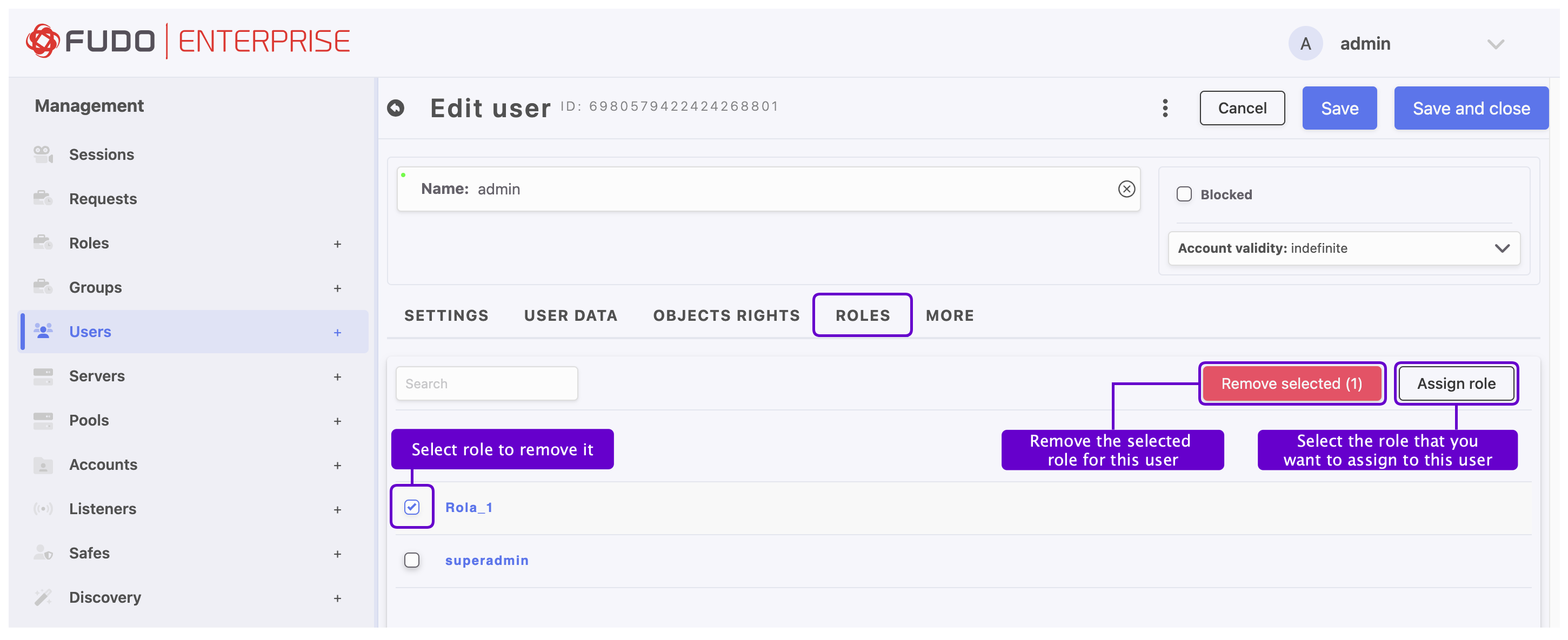This screenshot has height=640, width=1568.
Task: Click the Fudo Enterprise logo
Action: [x=188, y=42]
